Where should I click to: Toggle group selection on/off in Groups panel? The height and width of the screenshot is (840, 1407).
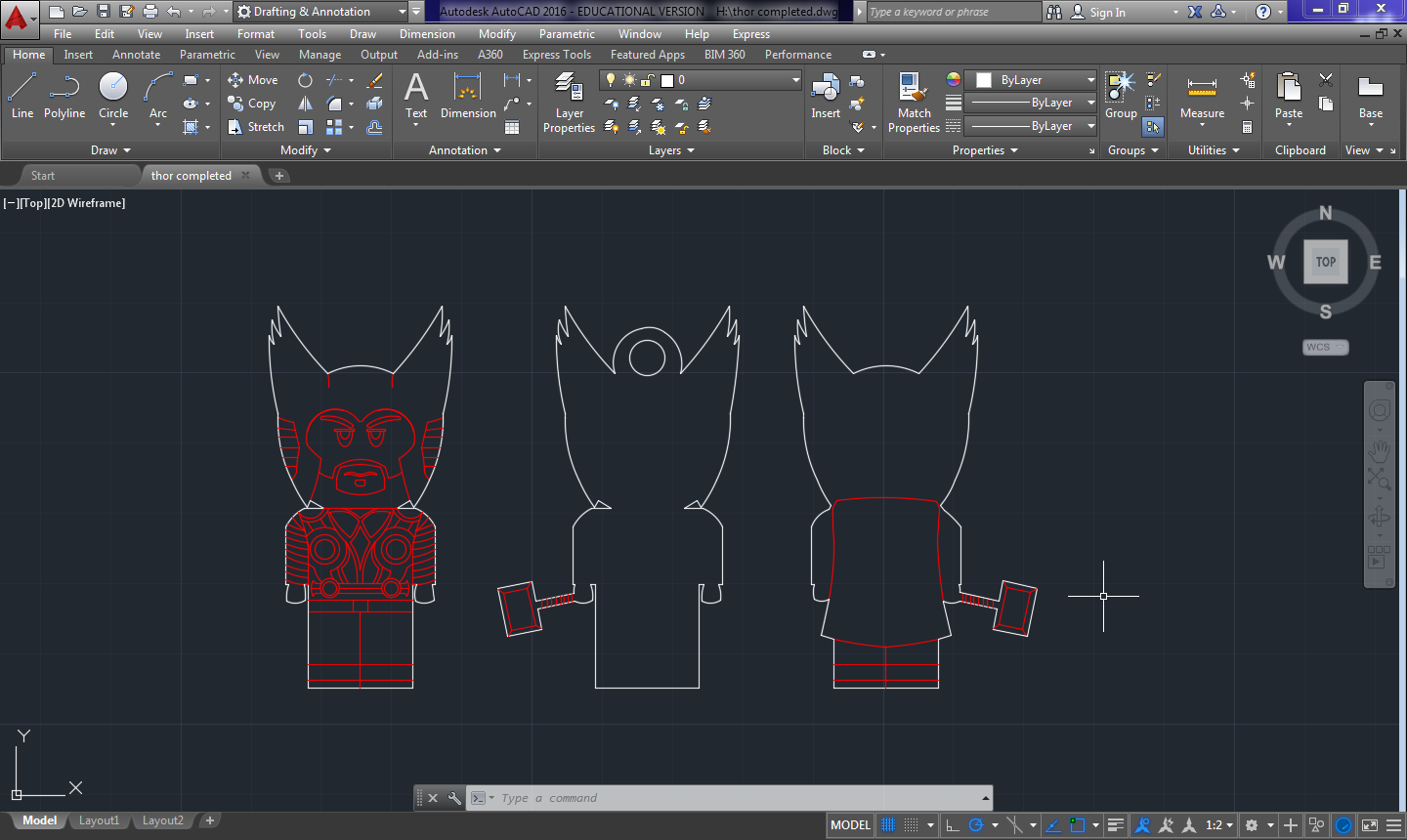tap(1153, 127)
